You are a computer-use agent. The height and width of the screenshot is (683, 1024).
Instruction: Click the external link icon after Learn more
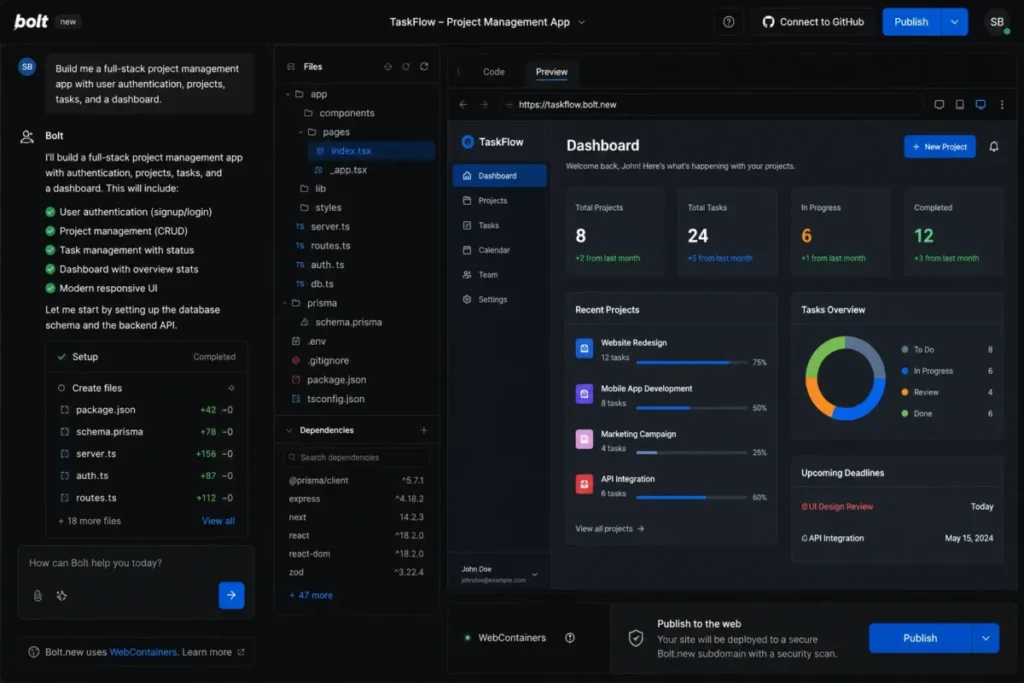[x=241, y=652]
